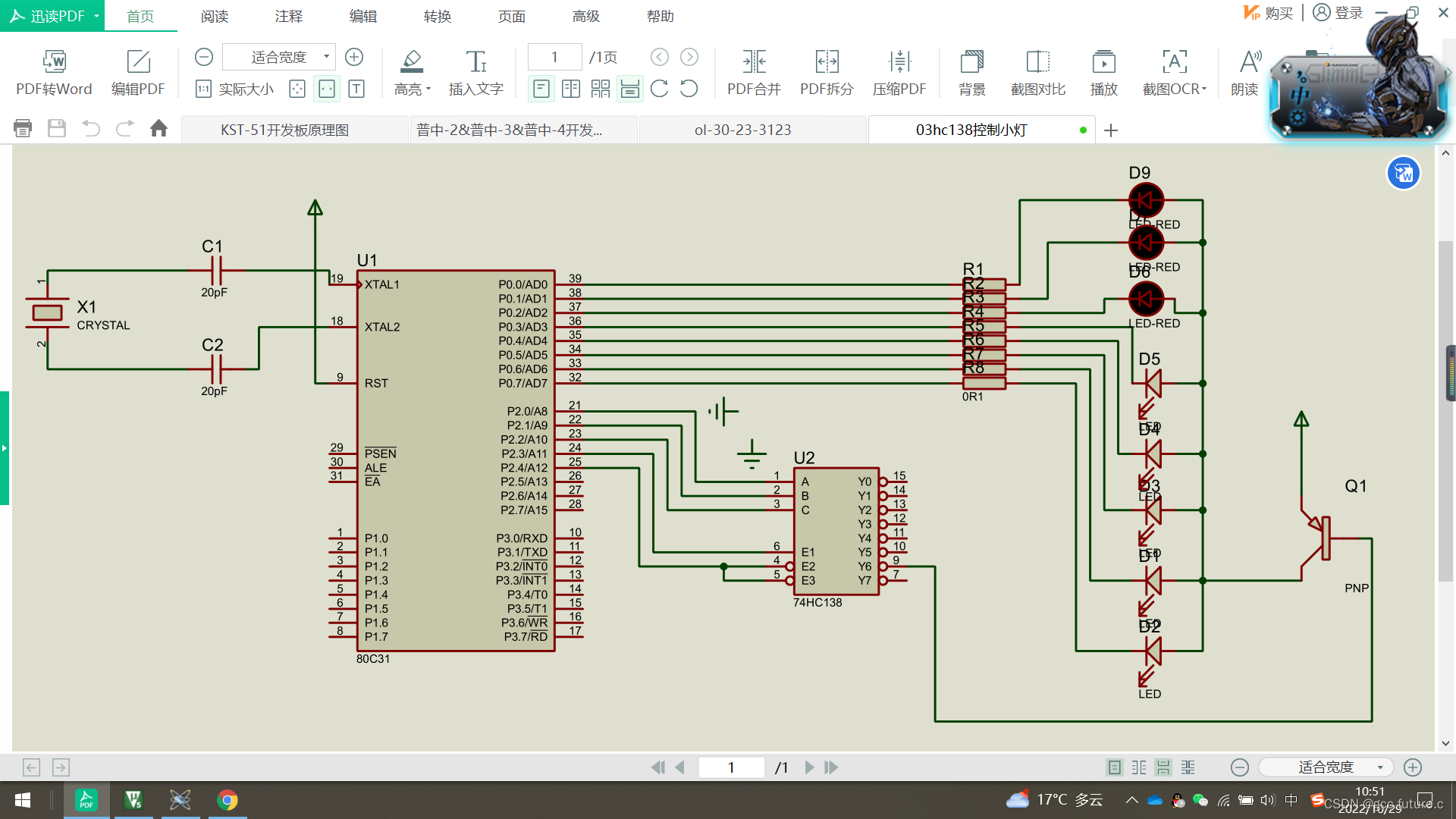This screenshot has width=1456, height=819.
Task: Toggle the fit-width view icon in toolbar
Action: point(327,89)
